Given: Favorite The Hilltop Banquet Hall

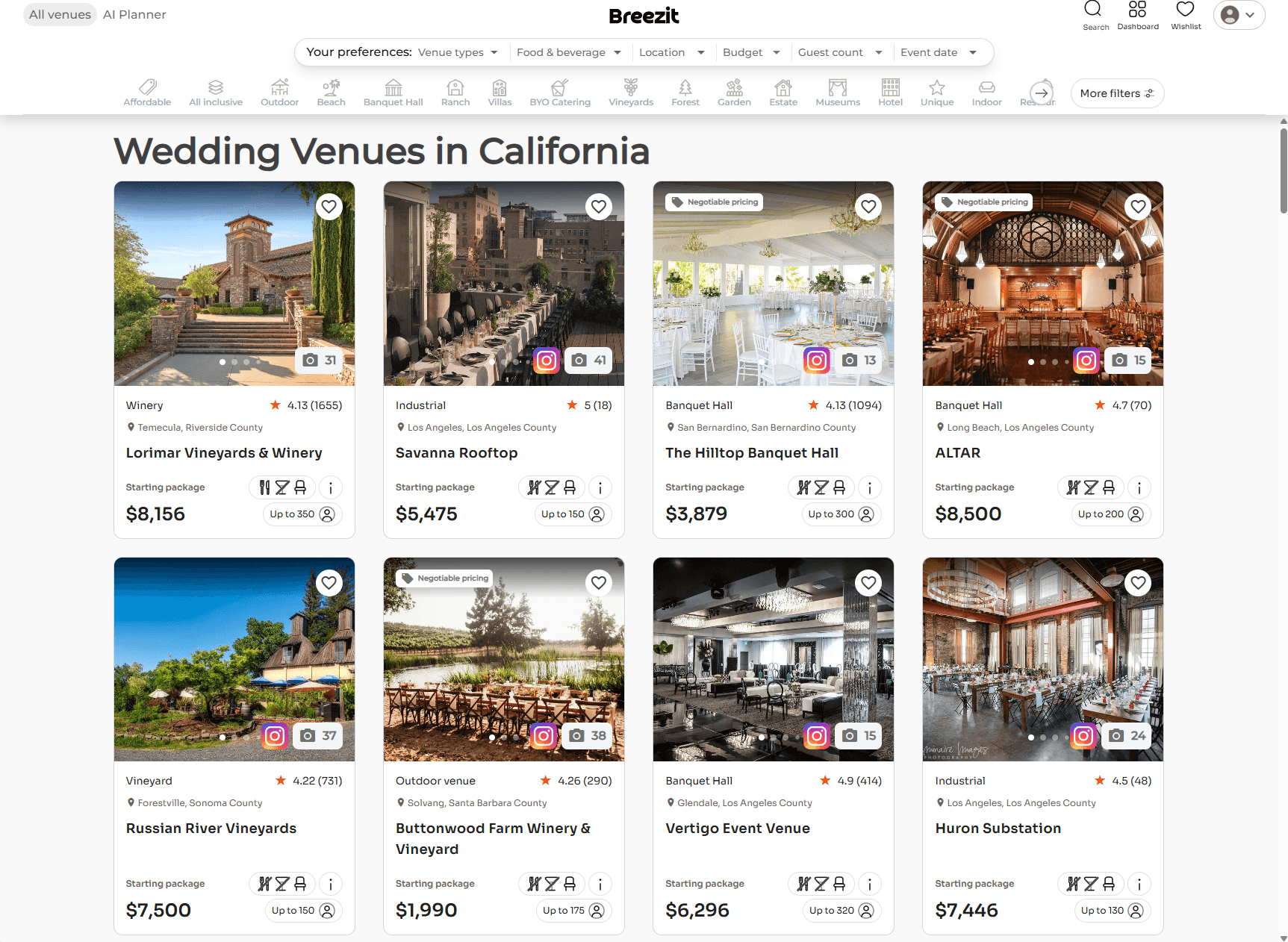Looking at the screenshot, I should pos(868,207).
